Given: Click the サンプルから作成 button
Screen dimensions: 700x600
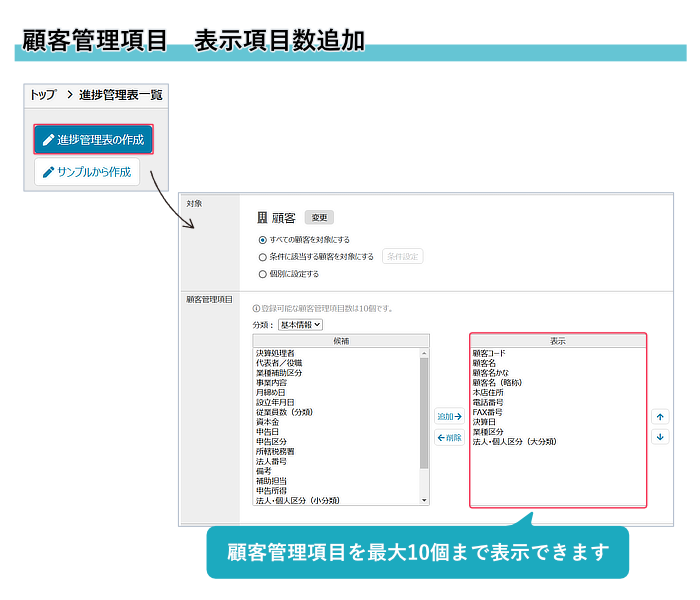Looking at the screenshot, I should coord(87,172).
